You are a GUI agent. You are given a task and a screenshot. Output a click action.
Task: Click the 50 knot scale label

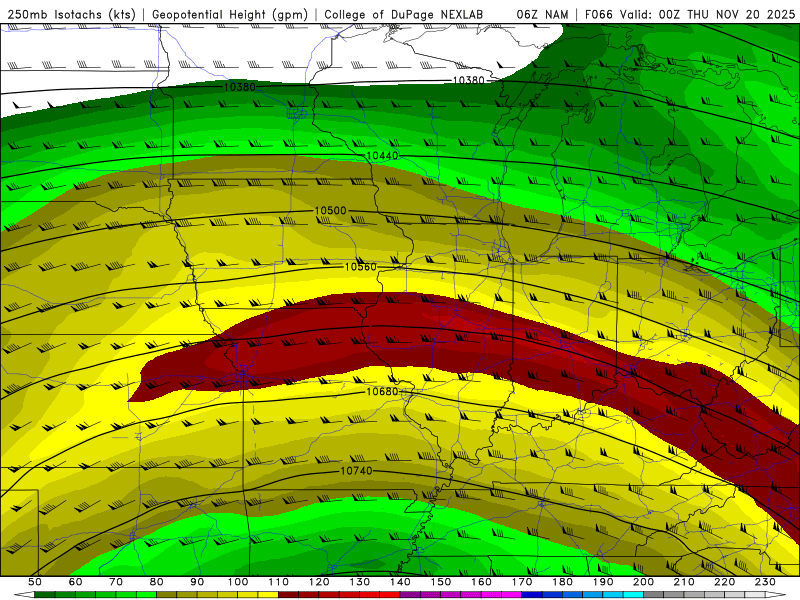click(35, 582)
